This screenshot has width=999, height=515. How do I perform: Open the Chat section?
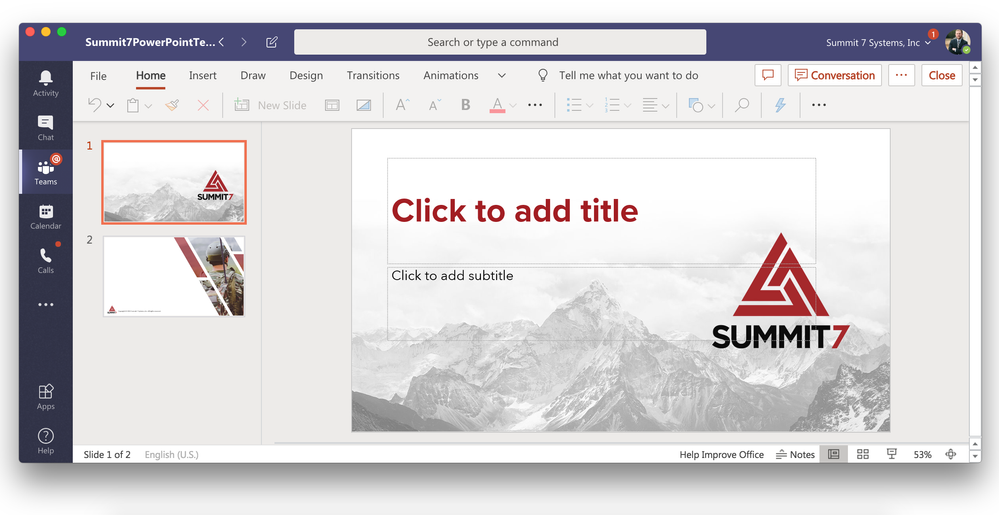point(46,127)
